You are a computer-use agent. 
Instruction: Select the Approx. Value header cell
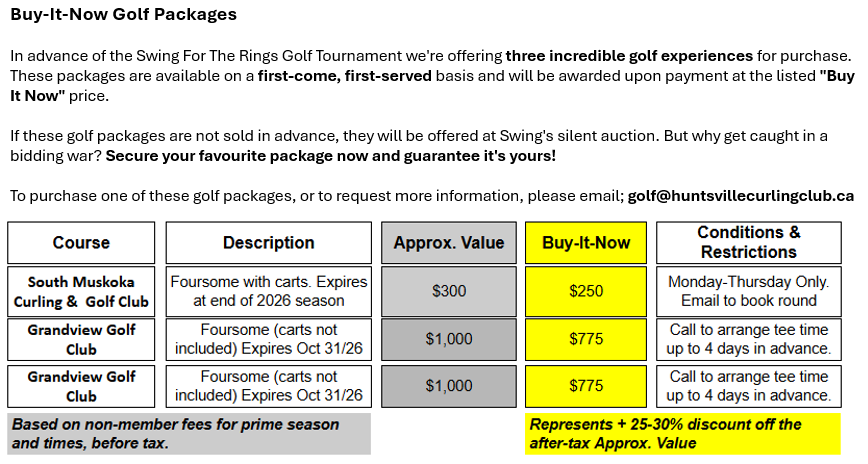(449, 243)
